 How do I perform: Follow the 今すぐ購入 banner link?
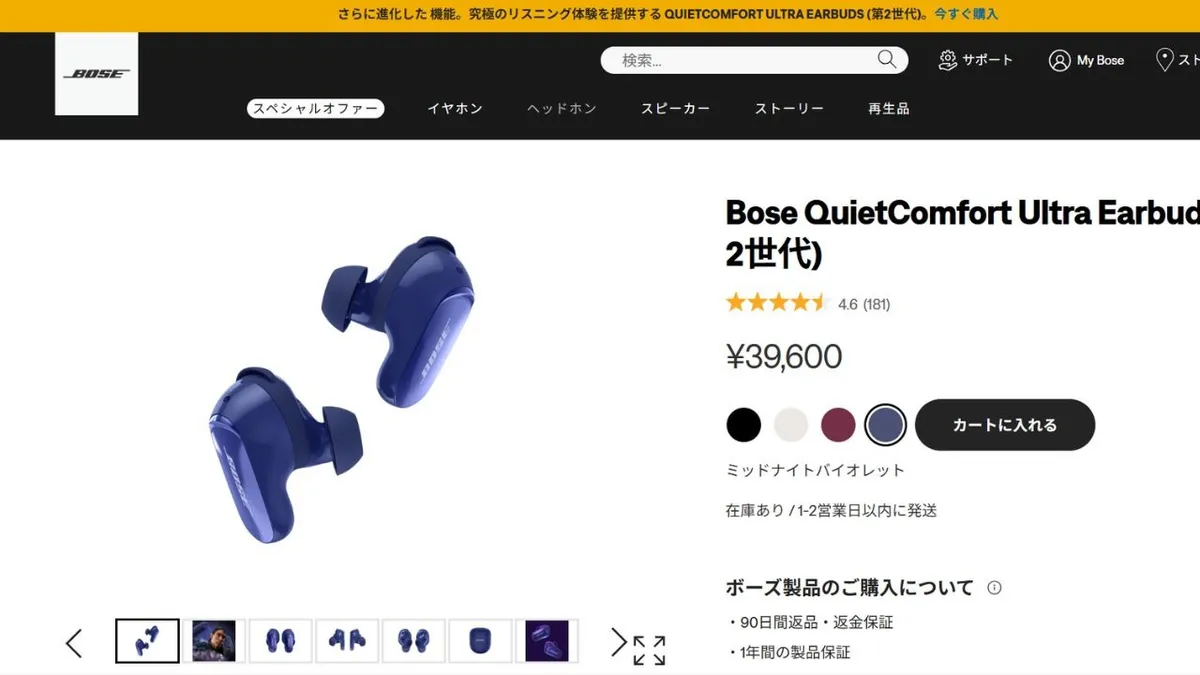tap(966, 14)
